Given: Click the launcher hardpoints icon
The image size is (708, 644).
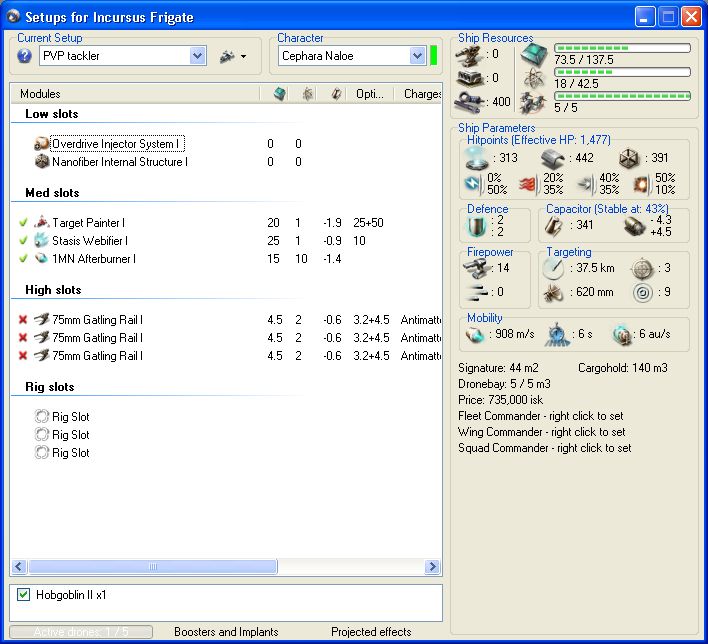Looking at the screenshot, I should (470, 79).
